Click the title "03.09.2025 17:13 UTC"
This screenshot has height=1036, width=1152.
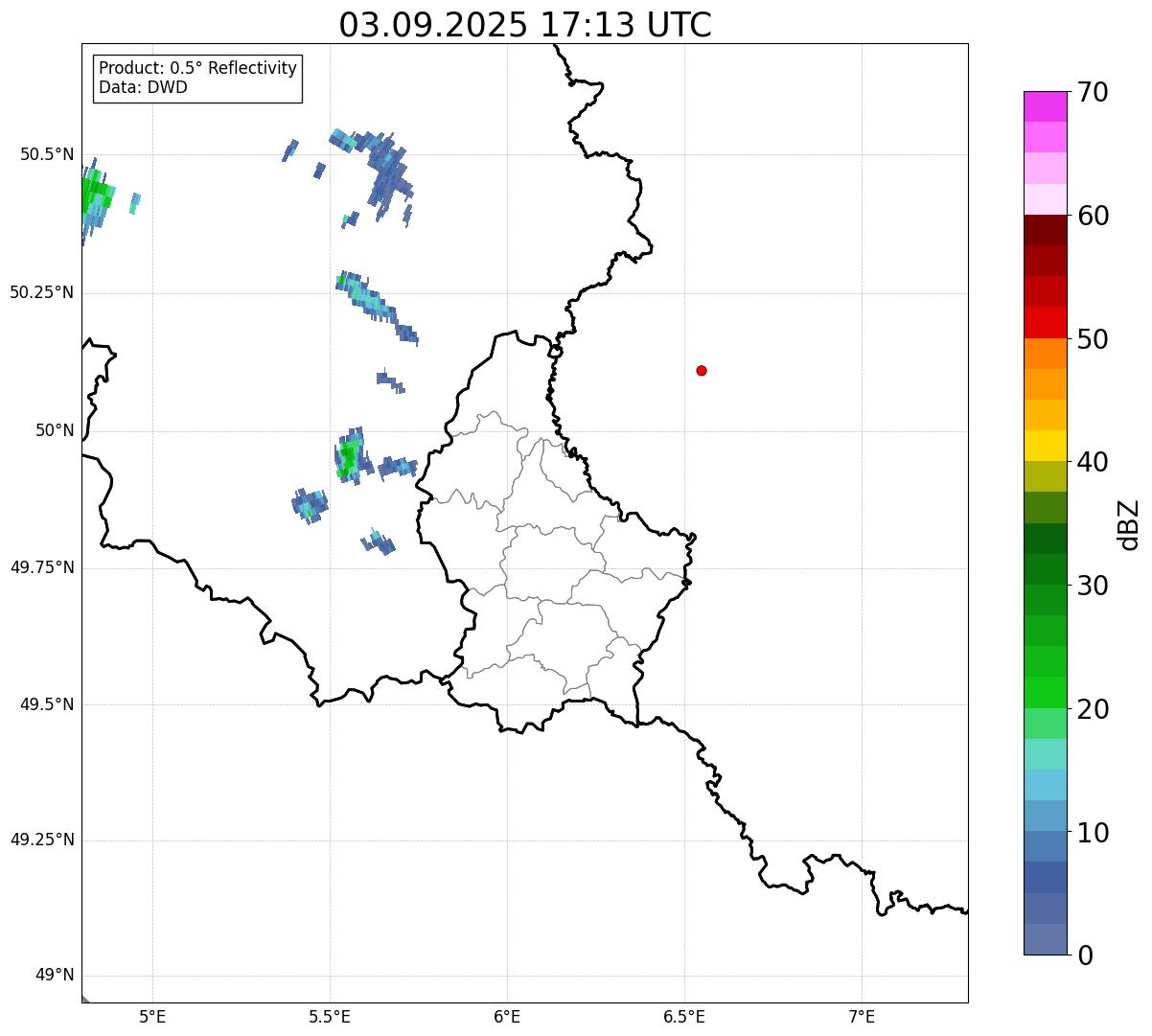click(x=525, y=24)
